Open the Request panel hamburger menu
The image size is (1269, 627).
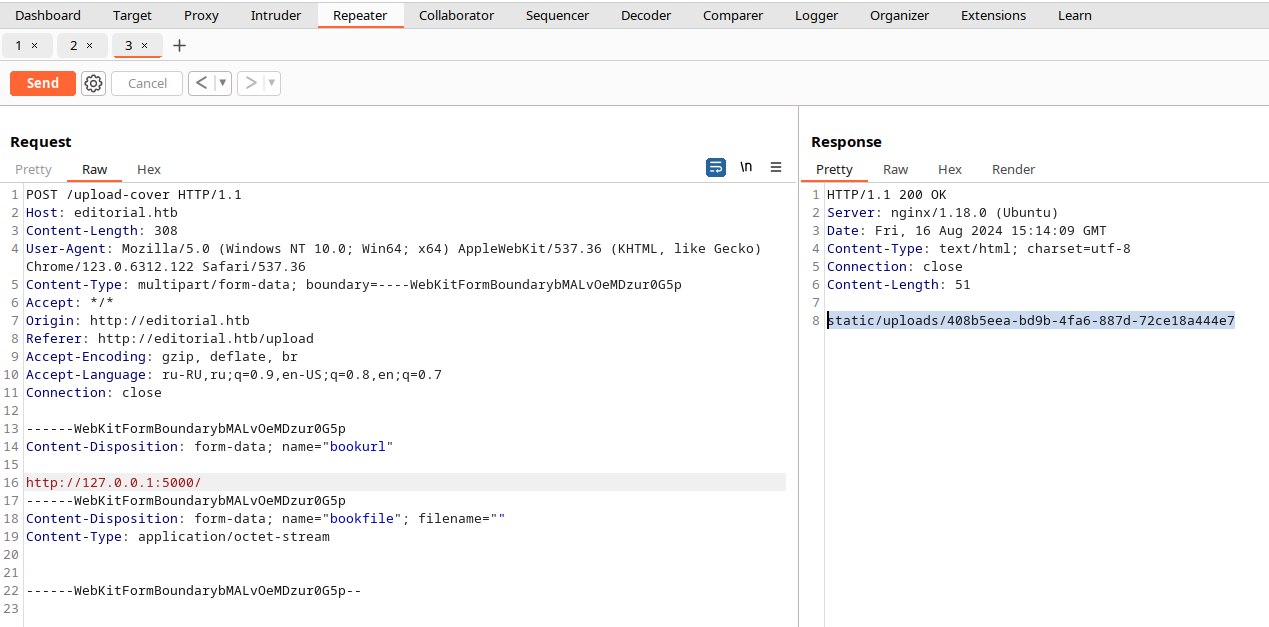point(776,167)
